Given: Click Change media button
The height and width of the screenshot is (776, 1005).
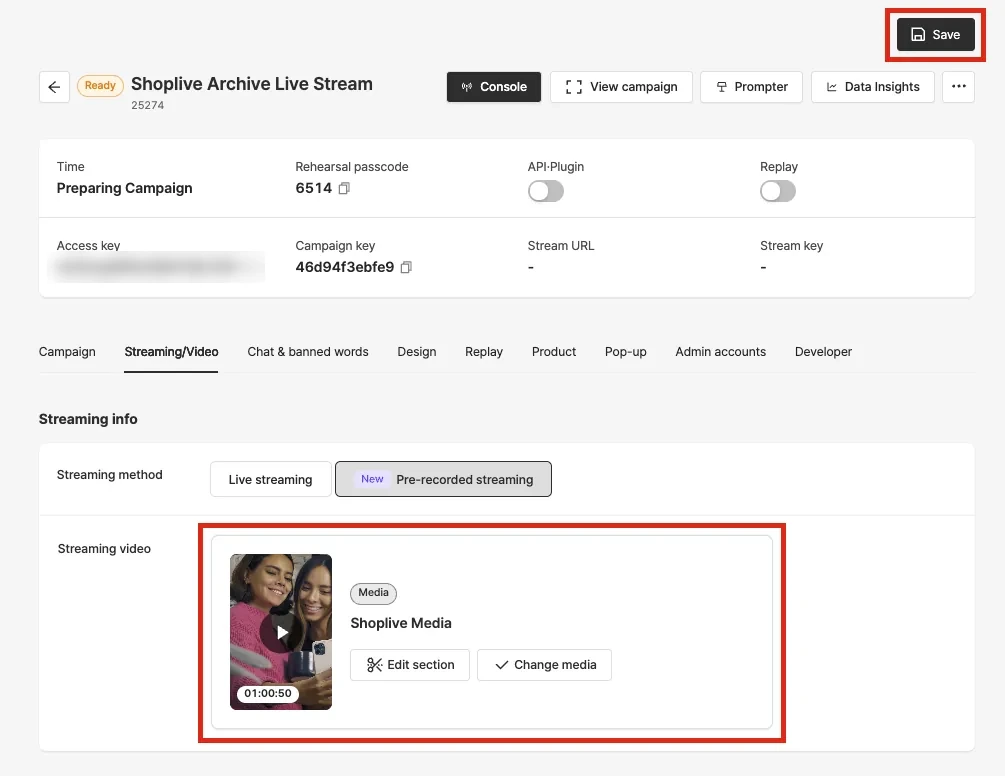Looking at the screenshot, I should pos(544,665).
